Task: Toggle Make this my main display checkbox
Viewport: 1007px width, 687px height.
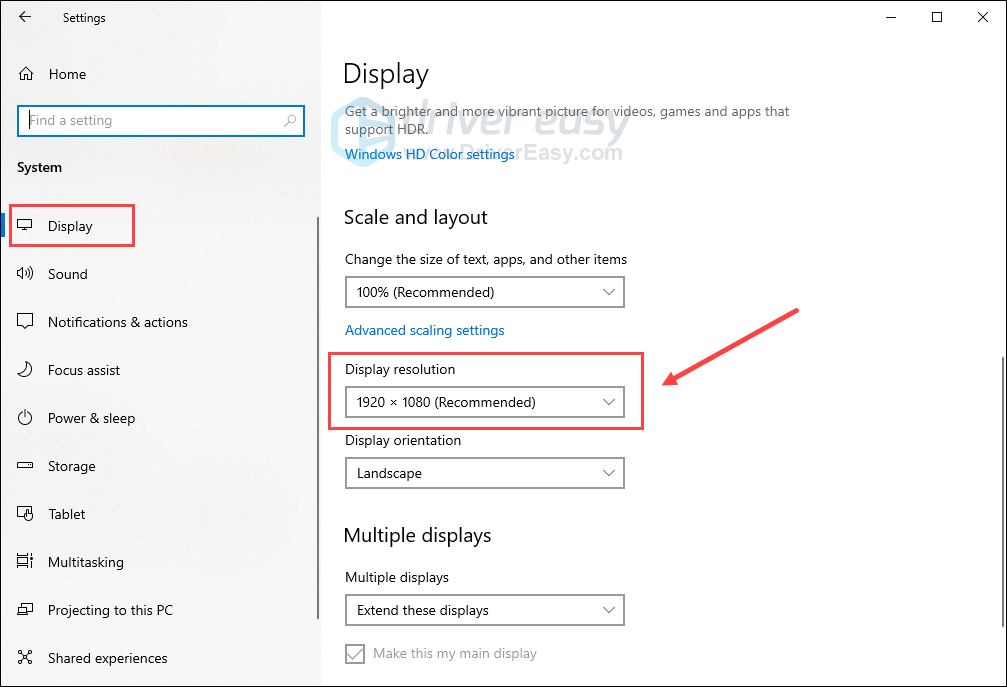Action: pyautogui.click(x=355, y=654)
